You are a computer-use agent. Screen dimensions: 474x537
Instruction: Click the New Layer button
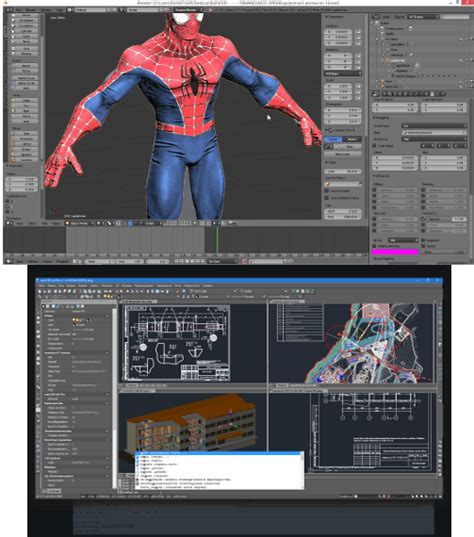(342, 154)
